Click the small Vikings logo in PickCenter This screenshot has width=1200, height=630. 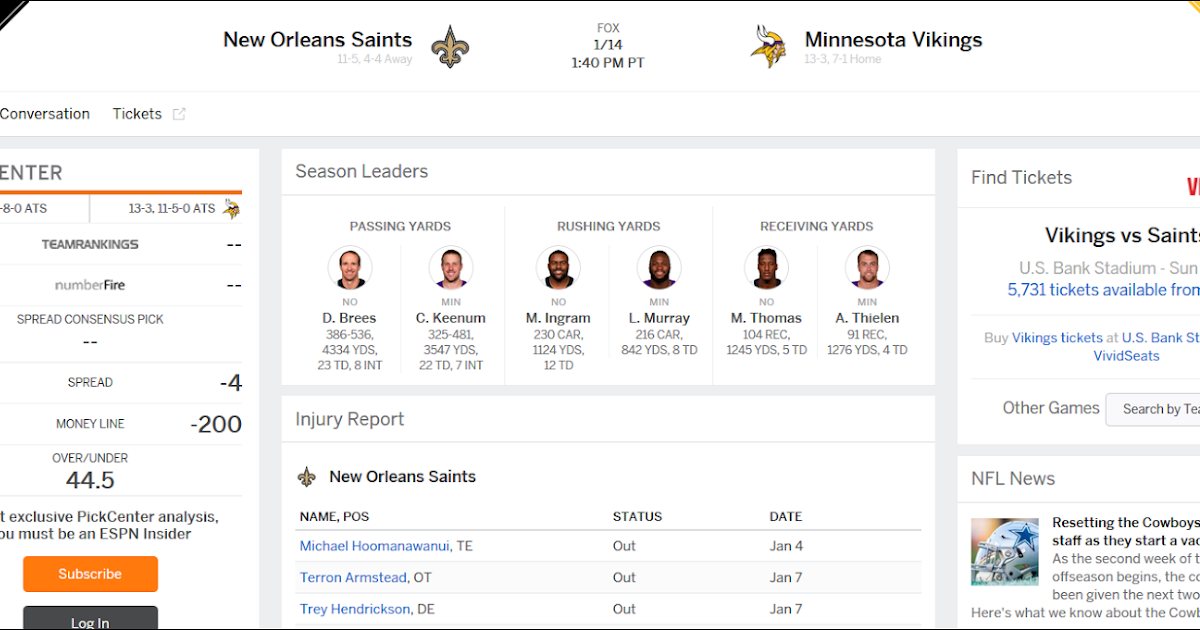click(x=231, y=209)
